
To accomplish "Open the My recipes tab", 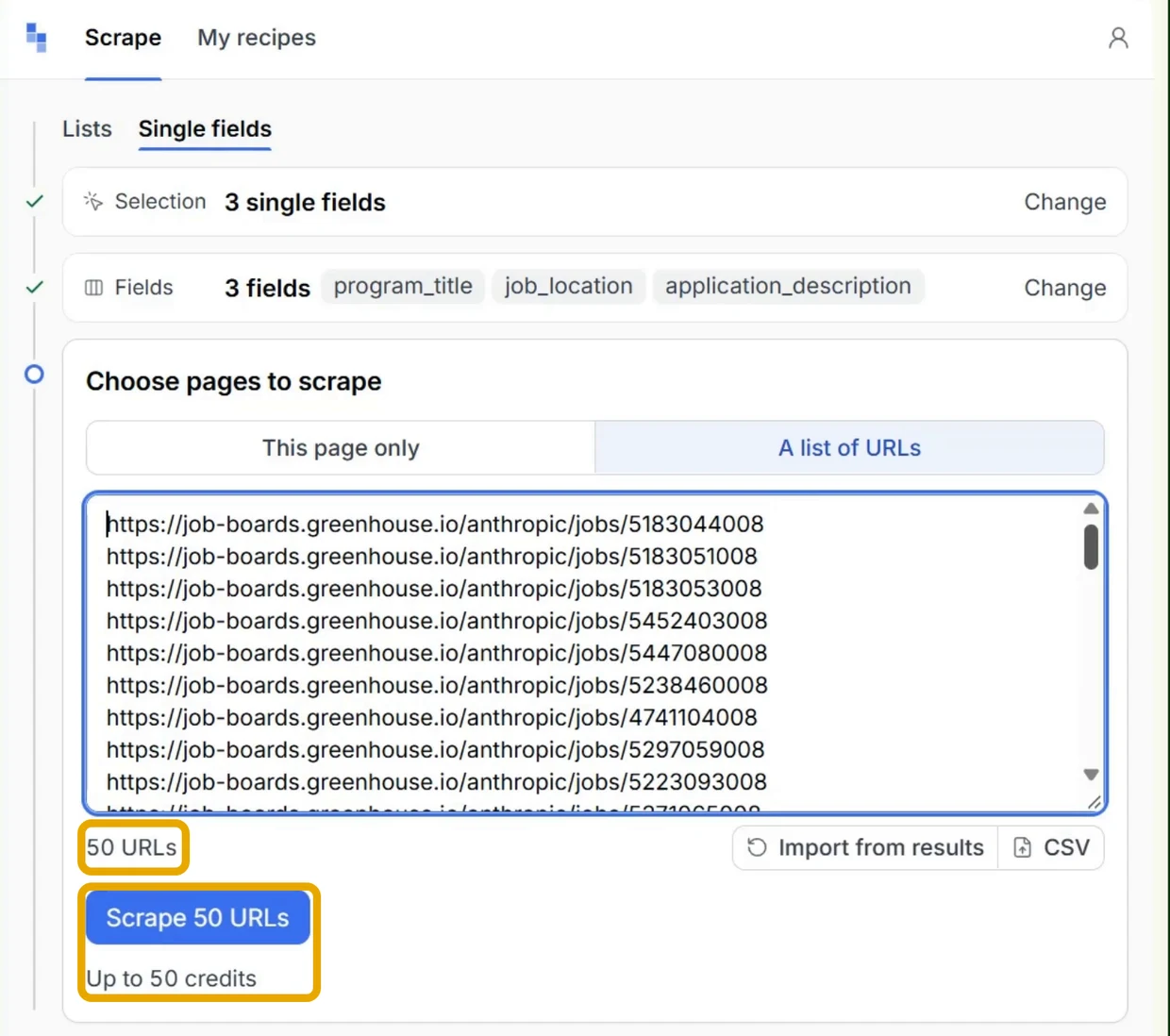I will coord(257,38).
